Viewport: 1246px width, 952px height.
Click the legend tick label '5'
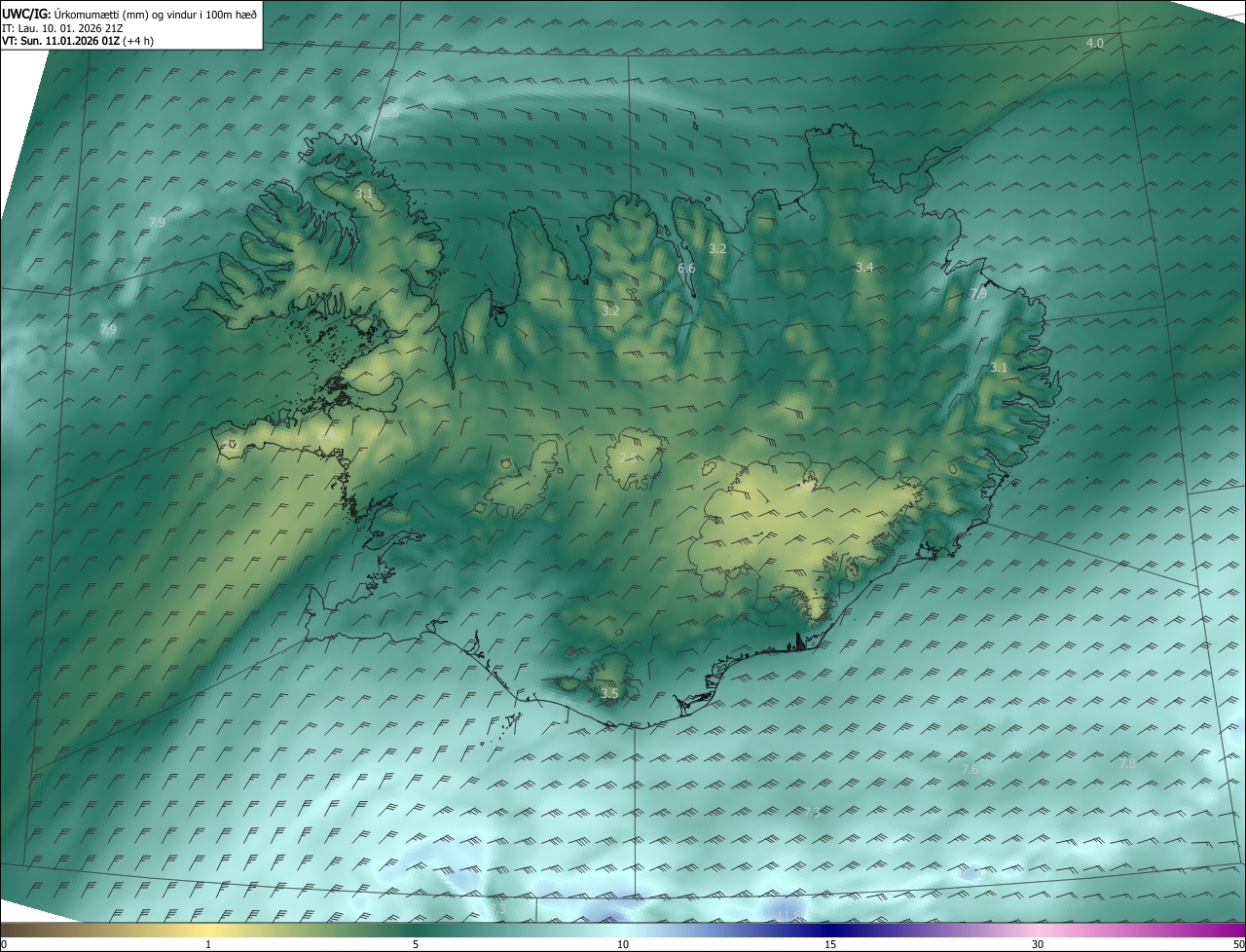click(416, 945)
